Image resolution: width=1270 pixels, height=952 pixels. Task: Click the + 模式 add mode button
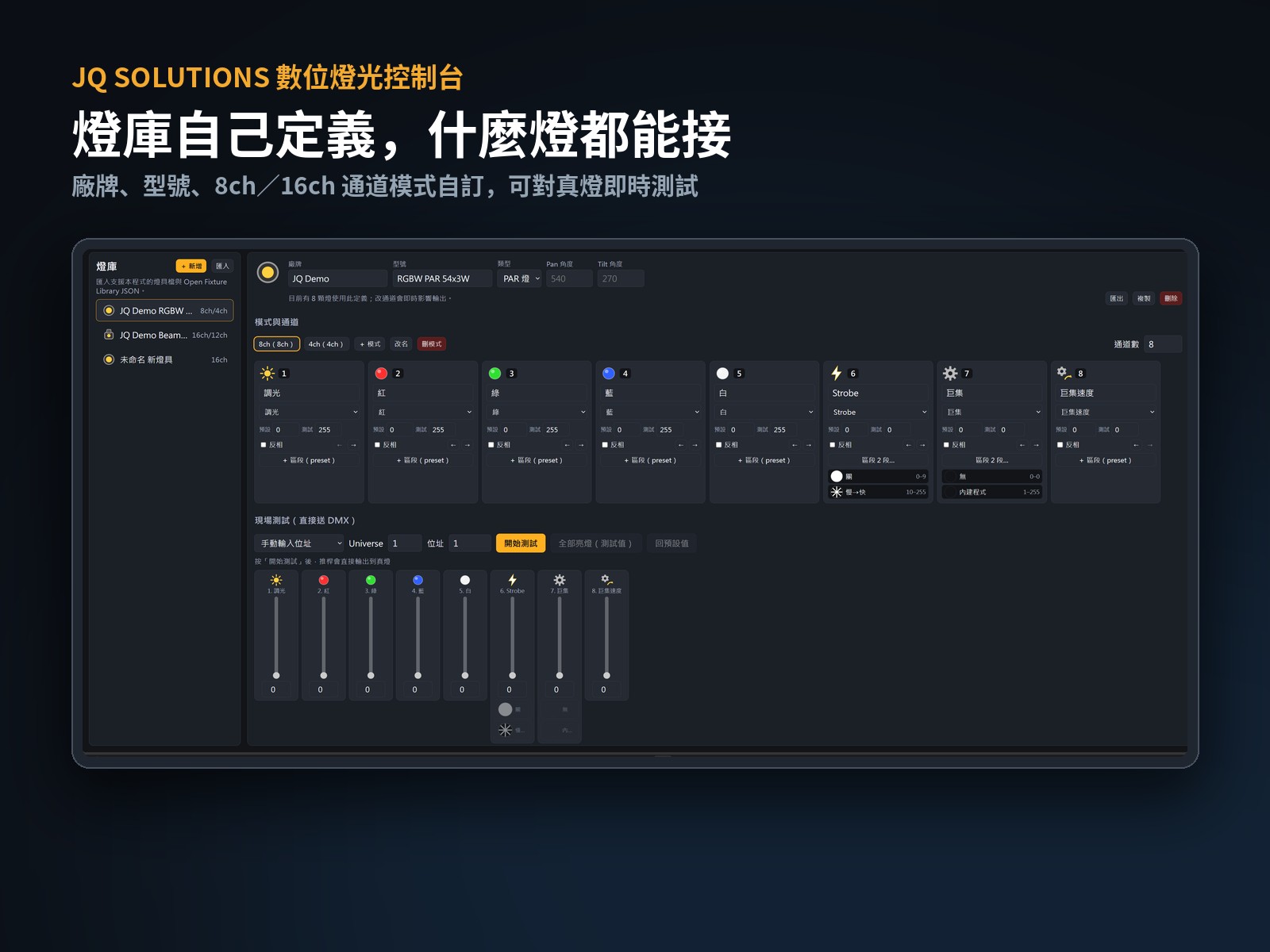(x=370, y=344)
